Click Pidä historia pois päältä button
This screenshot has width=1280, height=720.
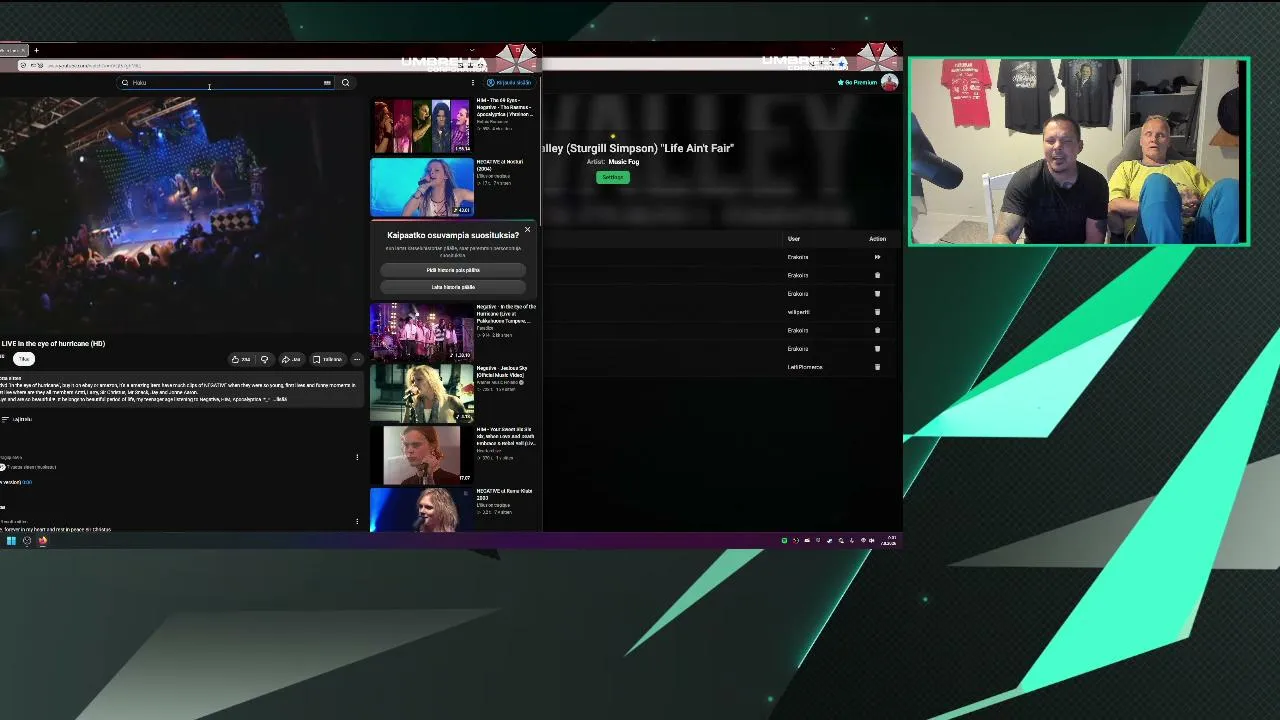pos(453,270)
